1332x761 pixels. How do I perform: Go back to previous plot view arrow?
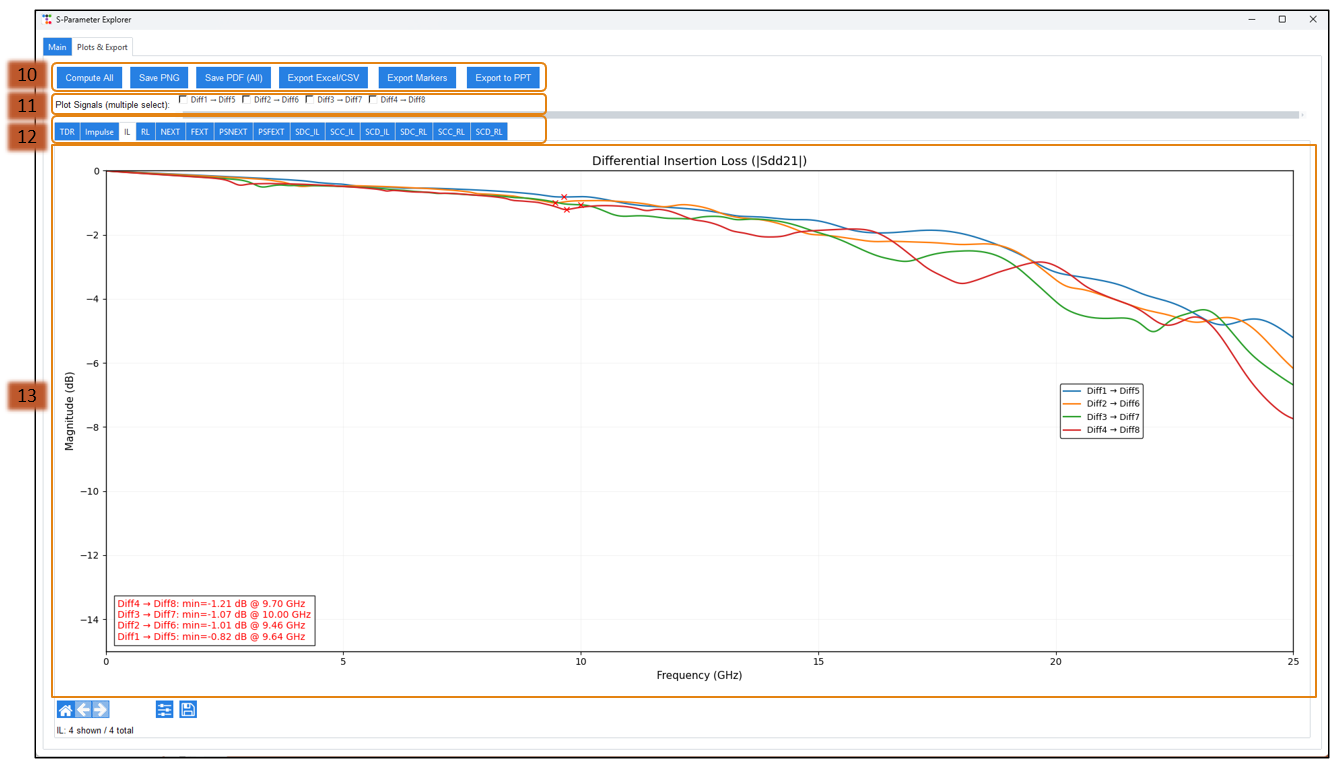83,710
